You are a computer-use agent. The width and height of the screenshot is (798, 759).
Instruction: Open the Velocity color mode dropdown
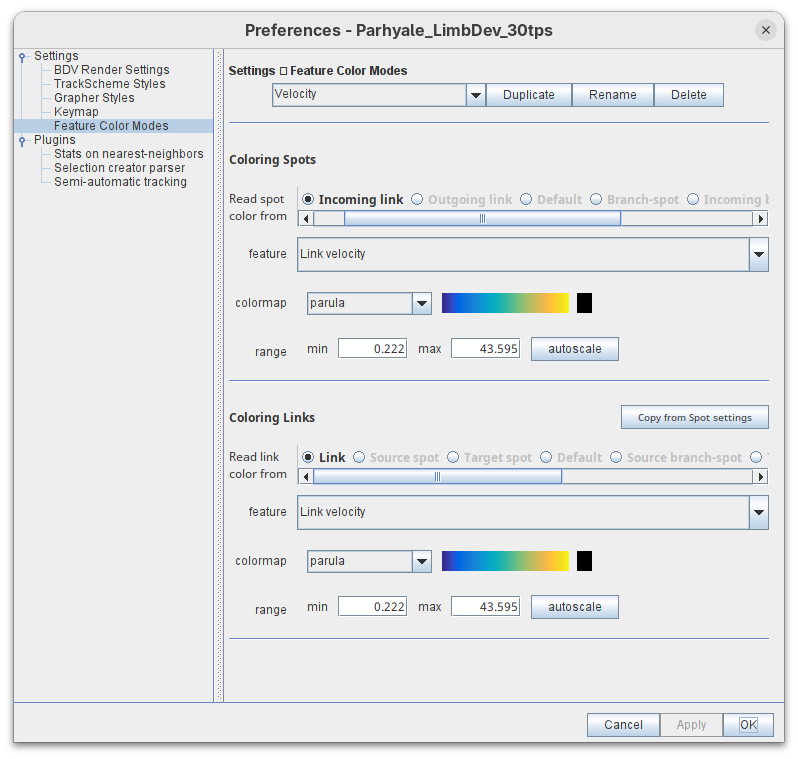[476, 95]
